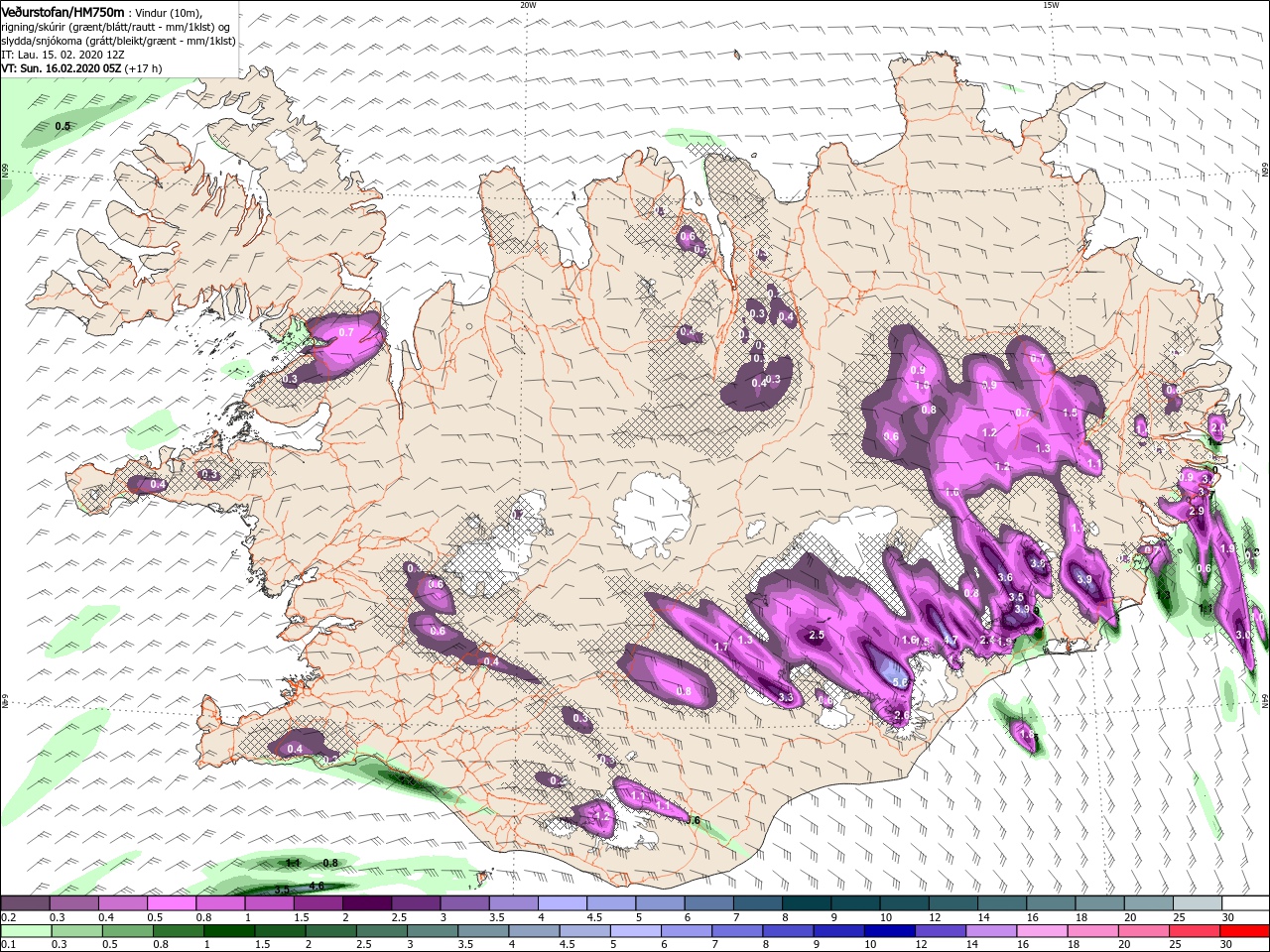
Task: Select the darkest green 1–1.5 swatch in the lower legend row
Action: (229, 931)
